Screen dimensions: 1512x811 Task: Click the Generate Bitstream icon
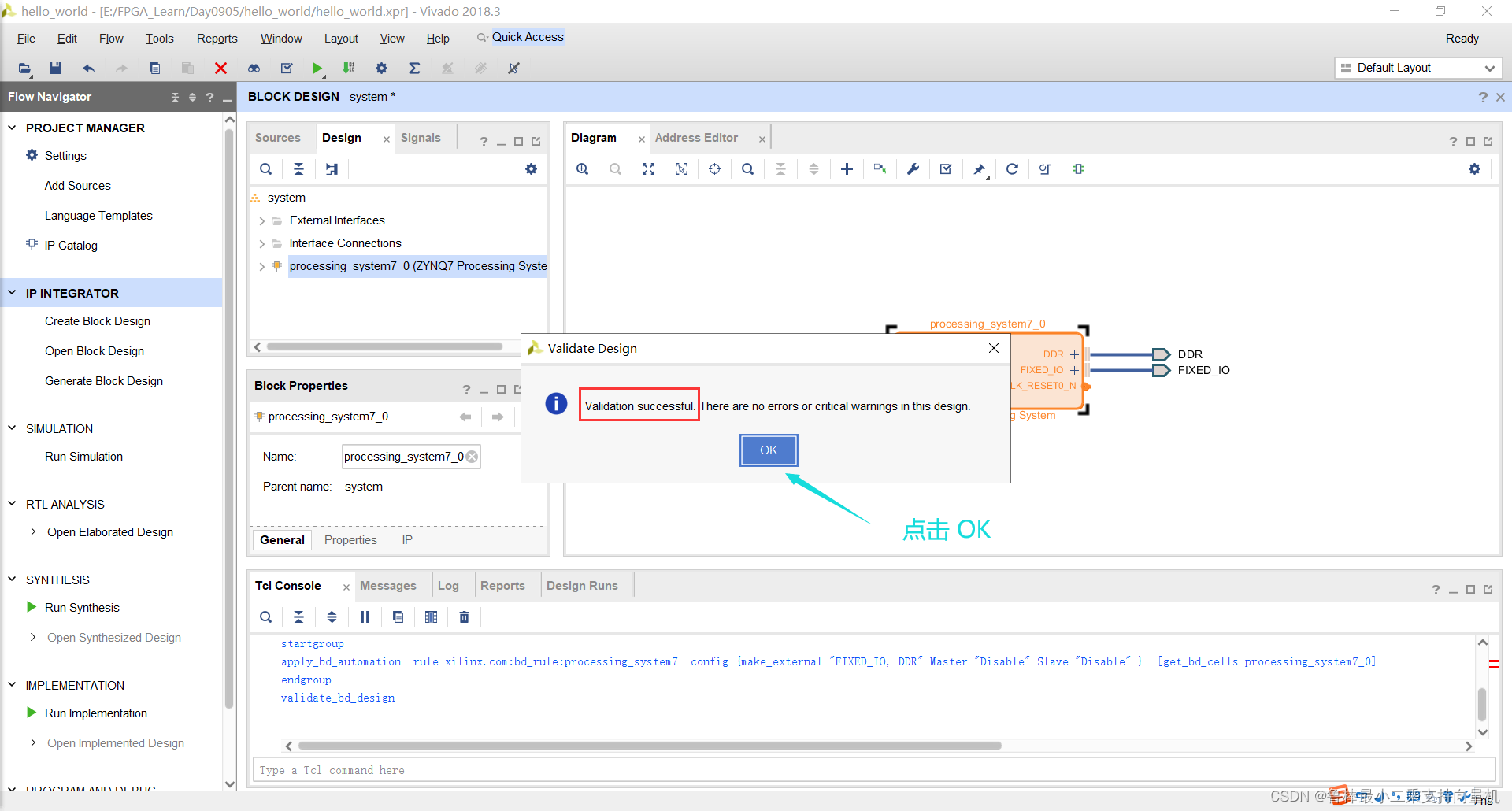pos(349,69)
